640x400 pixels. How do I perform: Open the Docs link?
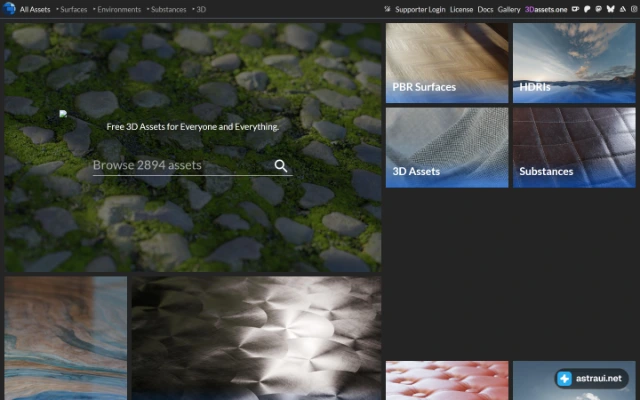point(485,9)
